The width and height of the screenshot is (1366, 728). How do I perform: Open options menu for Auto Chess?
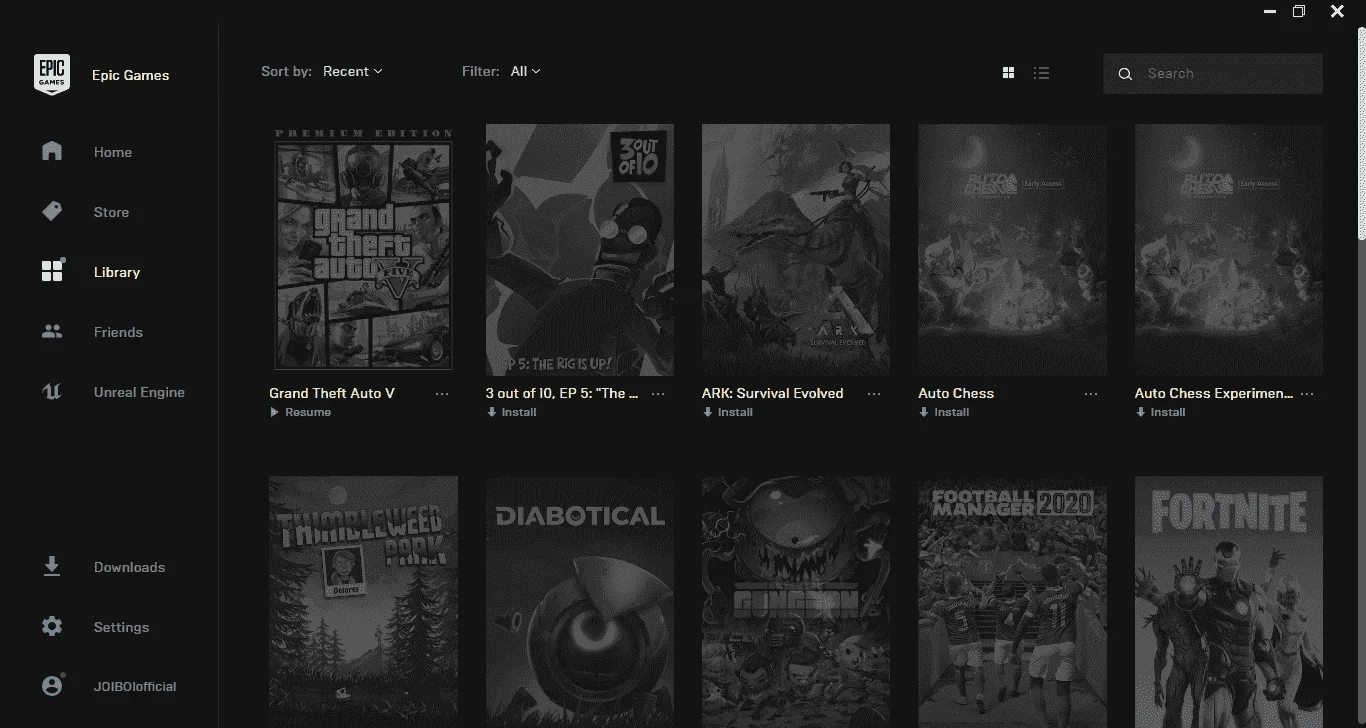1091,394
